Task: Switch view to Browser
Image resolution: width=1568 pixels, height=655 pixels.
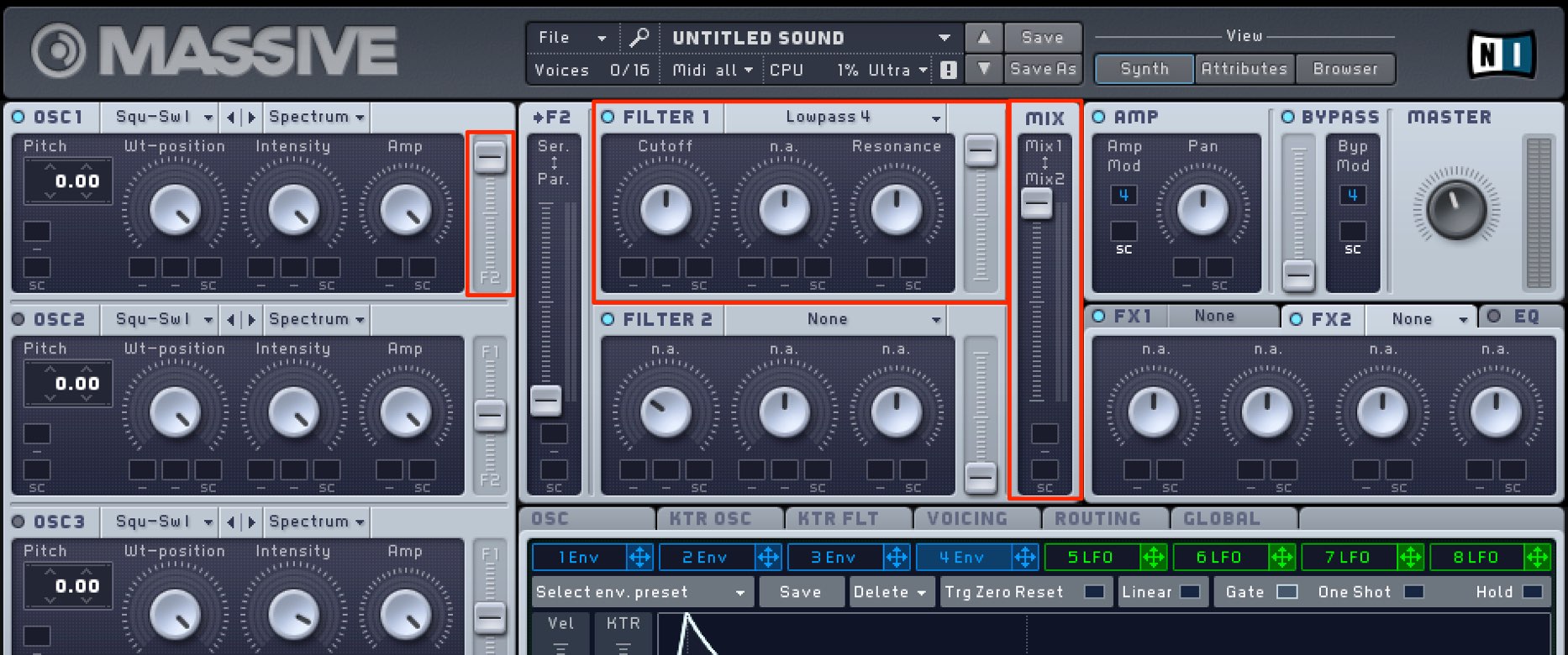Action: click(1345, 69)
